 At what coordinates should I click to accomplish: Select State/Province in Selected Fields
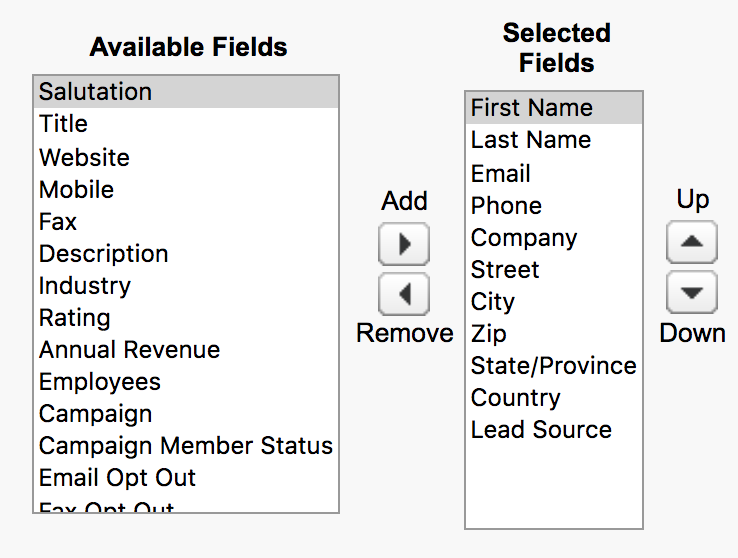554,366
